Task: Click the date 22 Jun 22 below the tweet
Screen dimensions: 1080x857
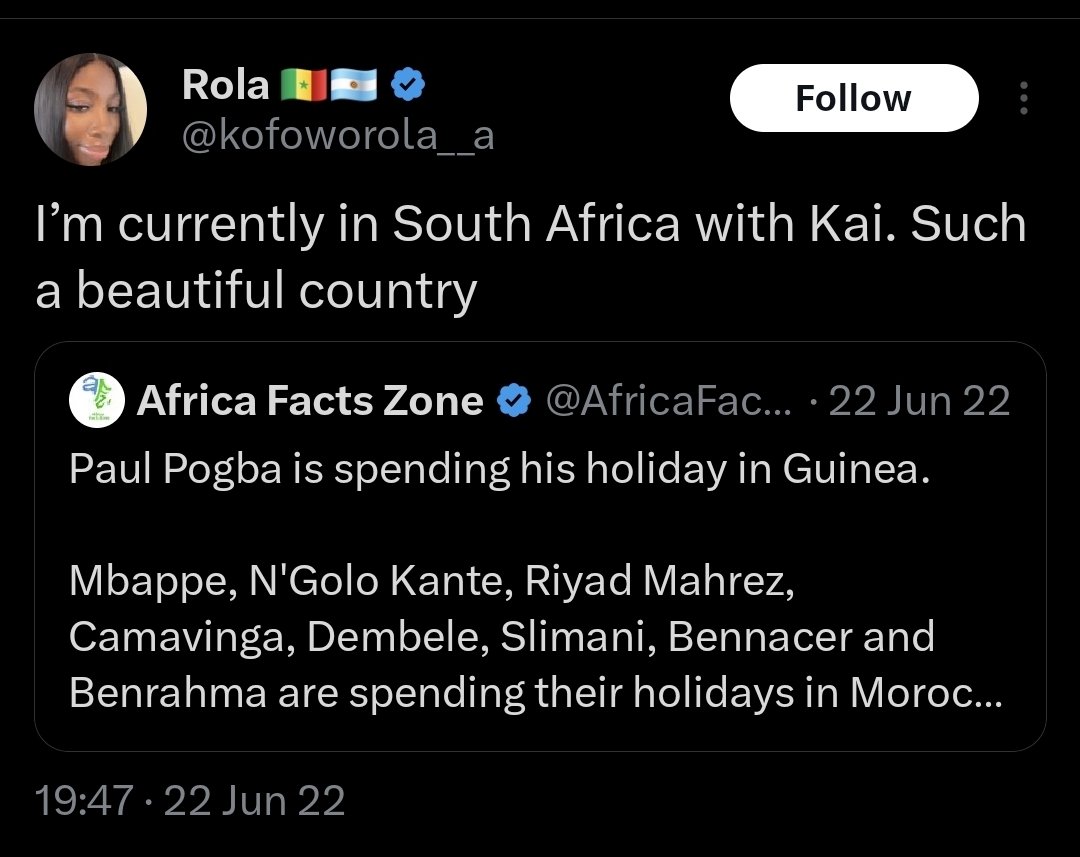Action: 254,801
